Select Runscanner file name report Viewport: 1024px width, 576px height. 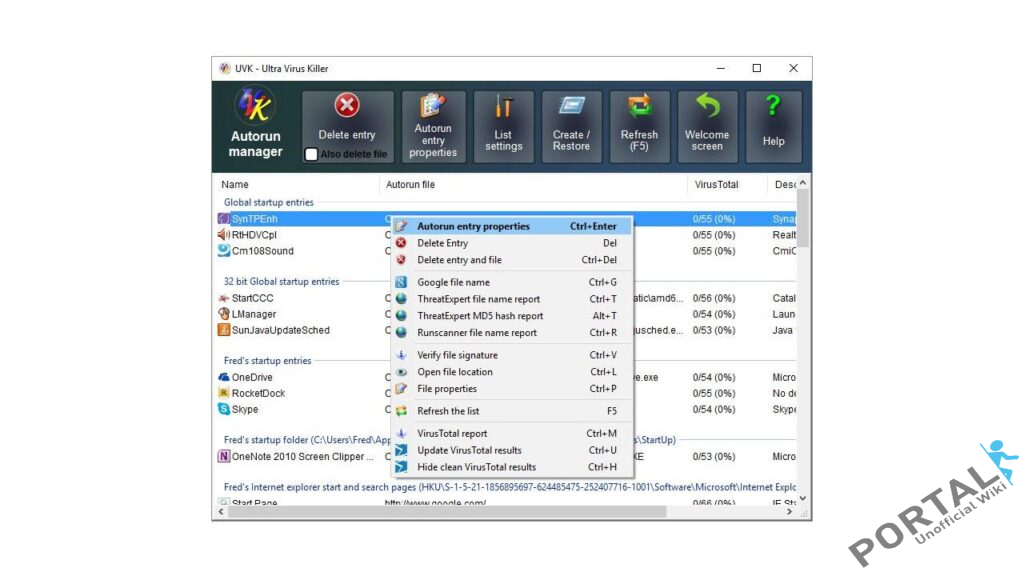click(x=513, y=333)
